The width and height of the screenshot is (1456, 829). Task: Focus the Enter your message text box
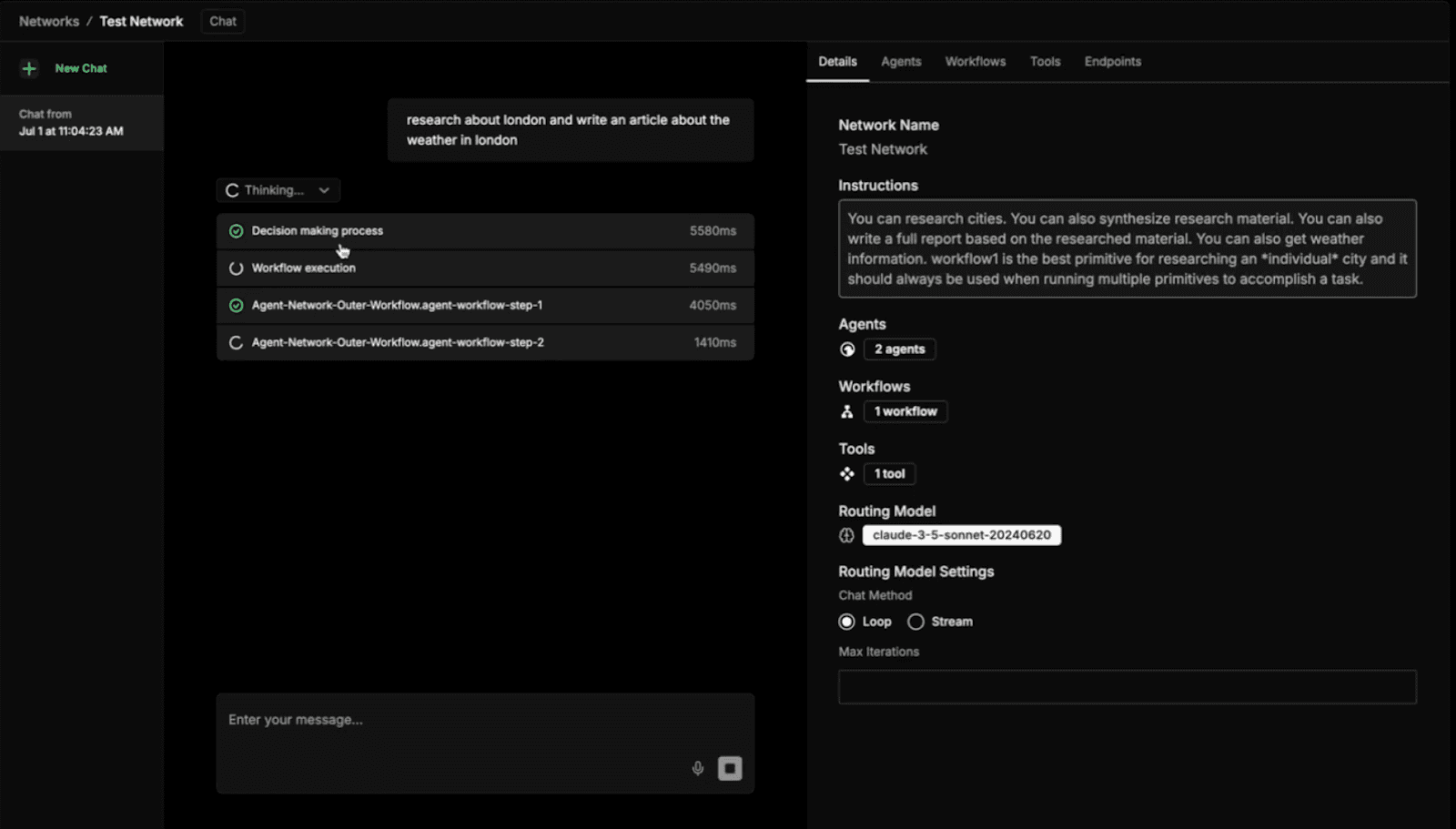455,720
